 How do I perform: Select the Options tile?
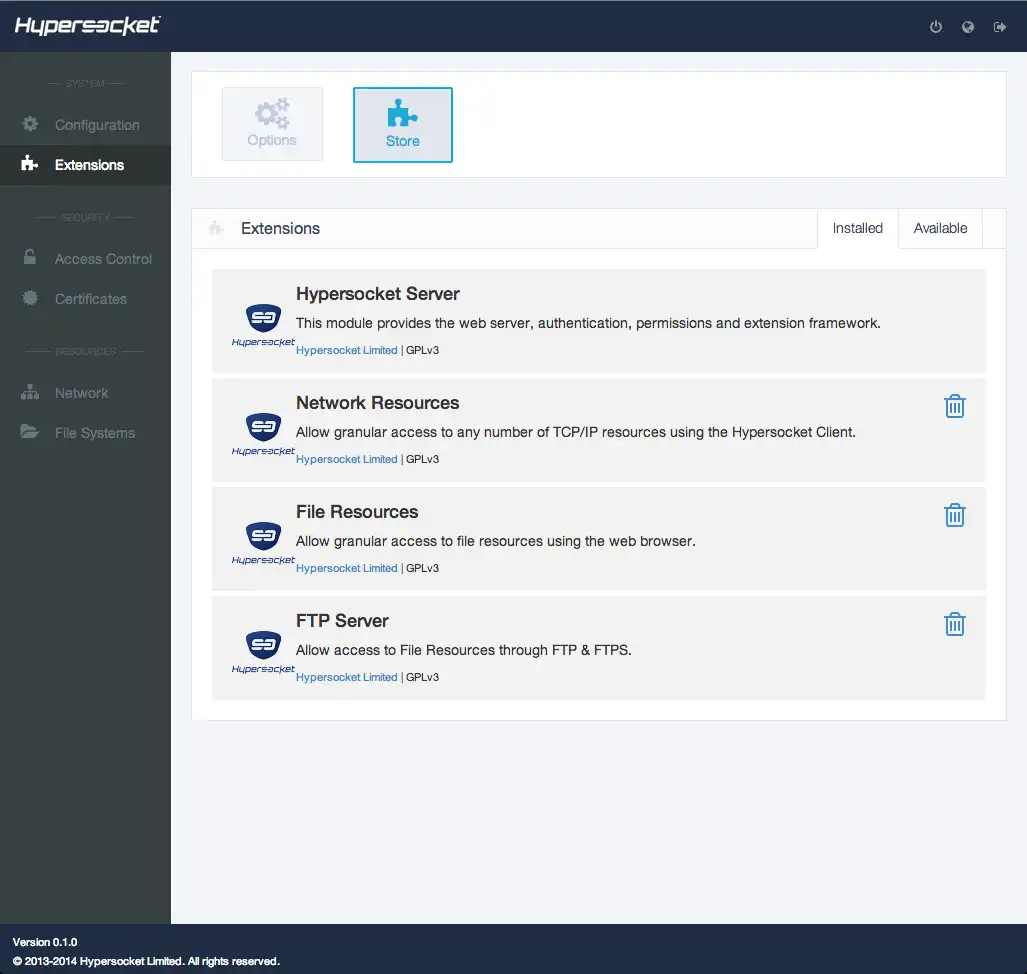(x=272, y=124)
